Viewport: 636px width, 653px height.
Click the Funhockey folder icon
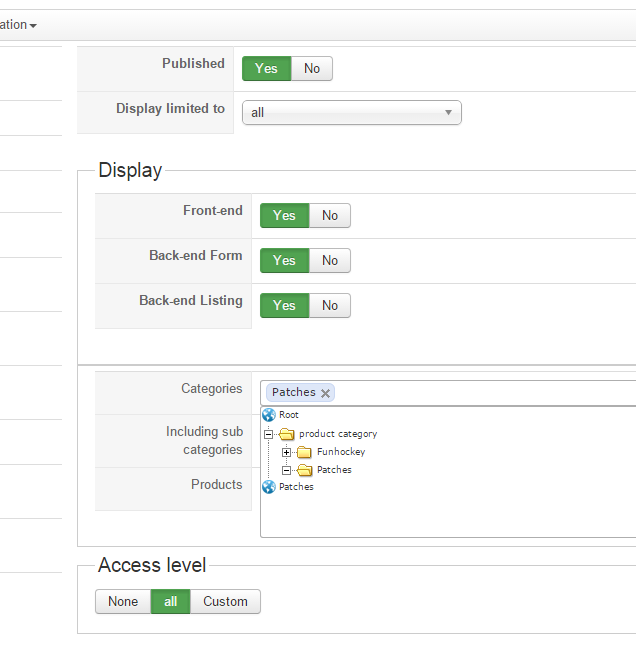click(x=304, y=452)
